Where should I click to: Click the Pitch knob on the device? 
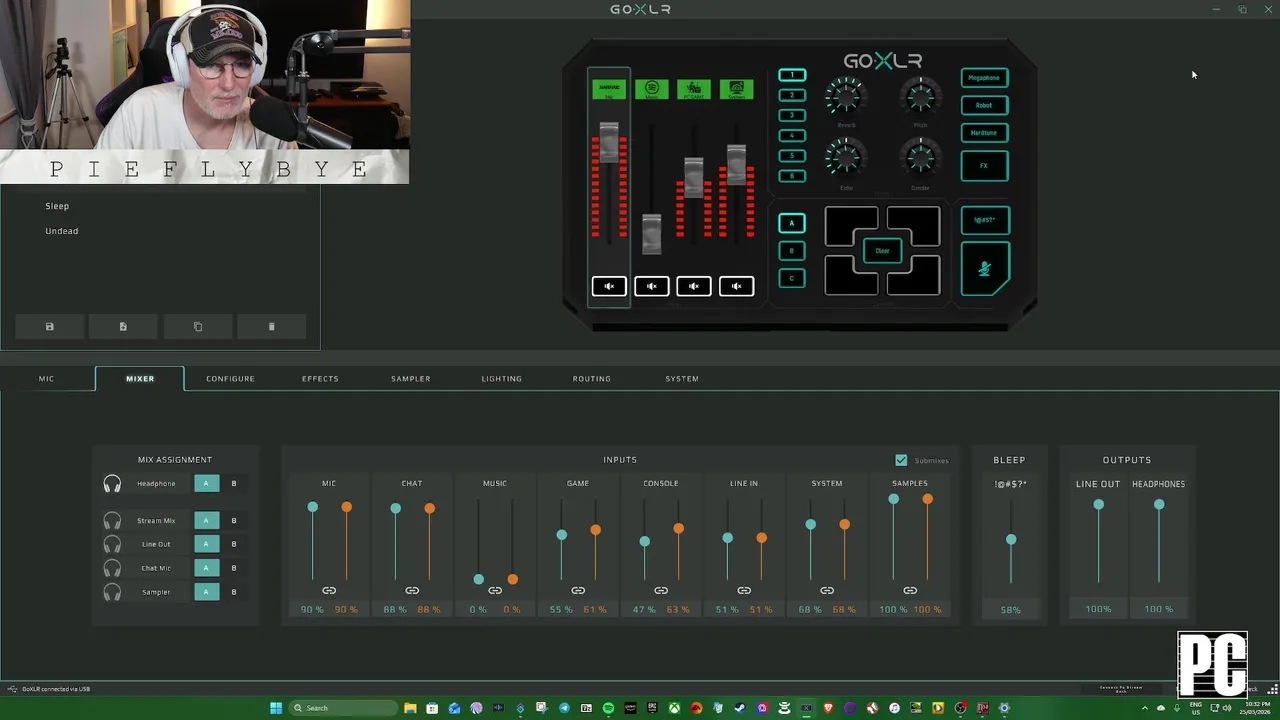(920, 97)
